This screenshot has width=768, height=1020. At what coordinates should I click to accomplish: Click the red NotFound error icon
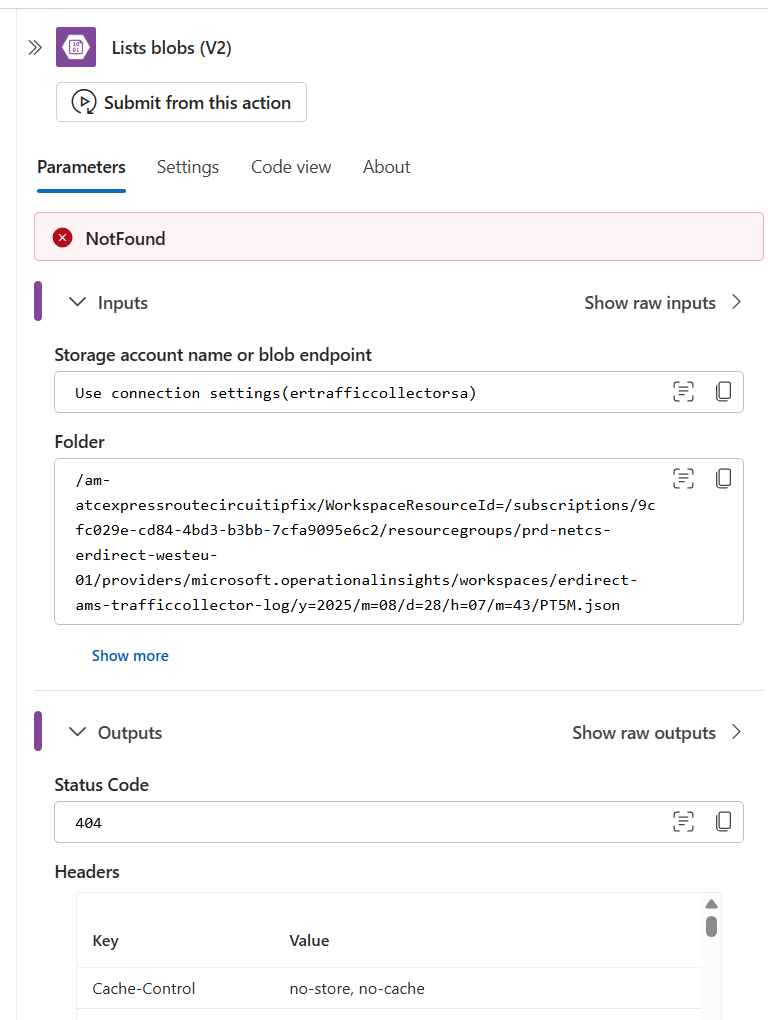click(x=63, y=238)
